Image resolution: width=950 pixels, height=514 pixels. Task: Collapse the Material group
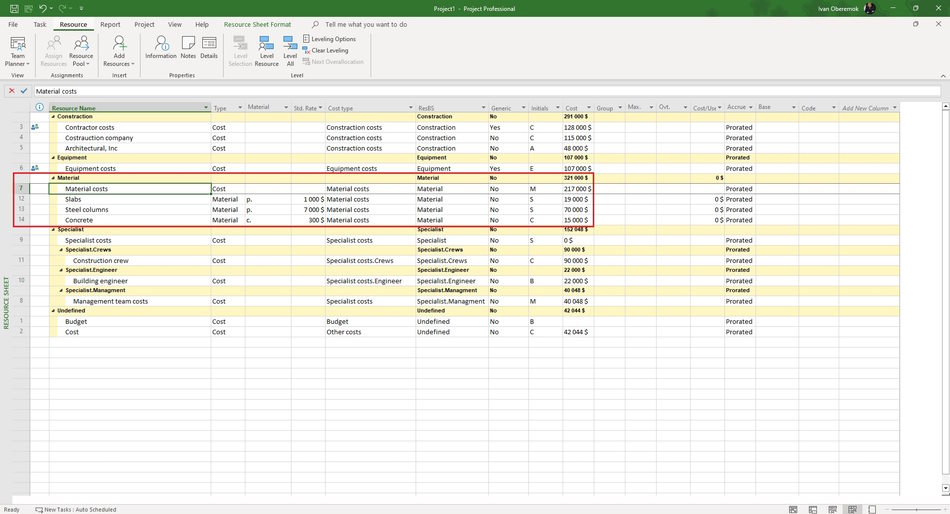[53, 178]
